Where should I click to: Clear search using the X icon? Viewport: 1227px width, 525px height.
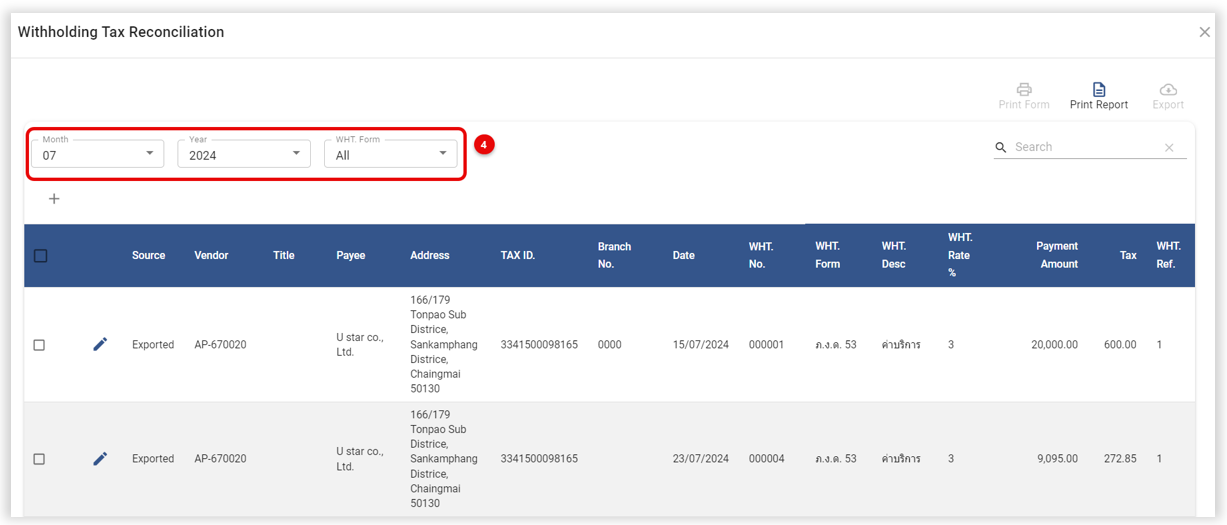[1169, 148]
